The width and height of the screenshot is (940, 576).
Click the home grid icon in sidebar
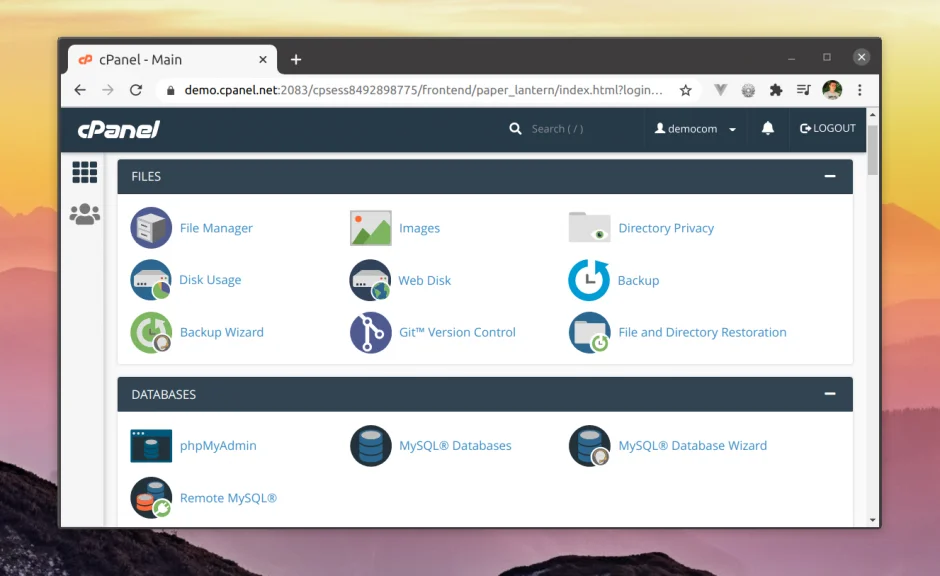pos(85,173)
